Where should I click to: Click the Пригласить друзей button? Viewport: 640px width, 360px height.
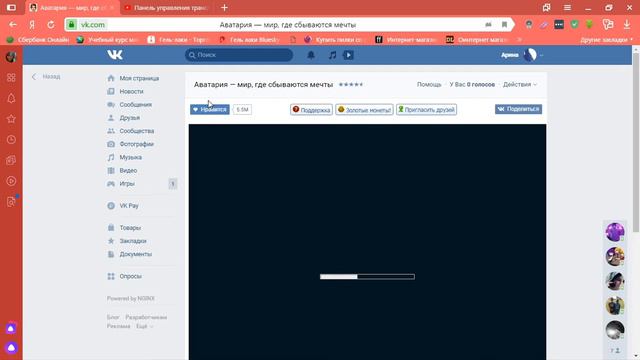(x=427, y=109)
